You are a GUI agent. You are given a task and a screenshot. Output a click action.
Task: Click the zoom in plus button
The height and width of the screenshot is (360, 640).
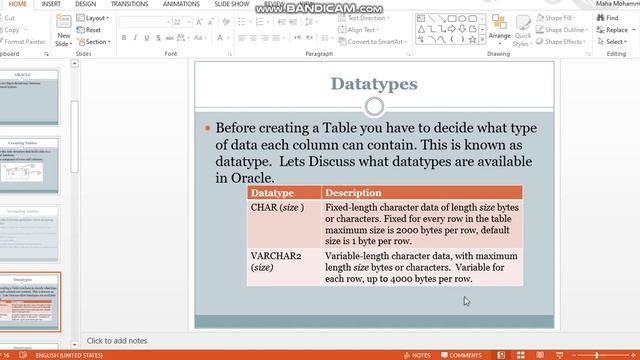[633, 356]
